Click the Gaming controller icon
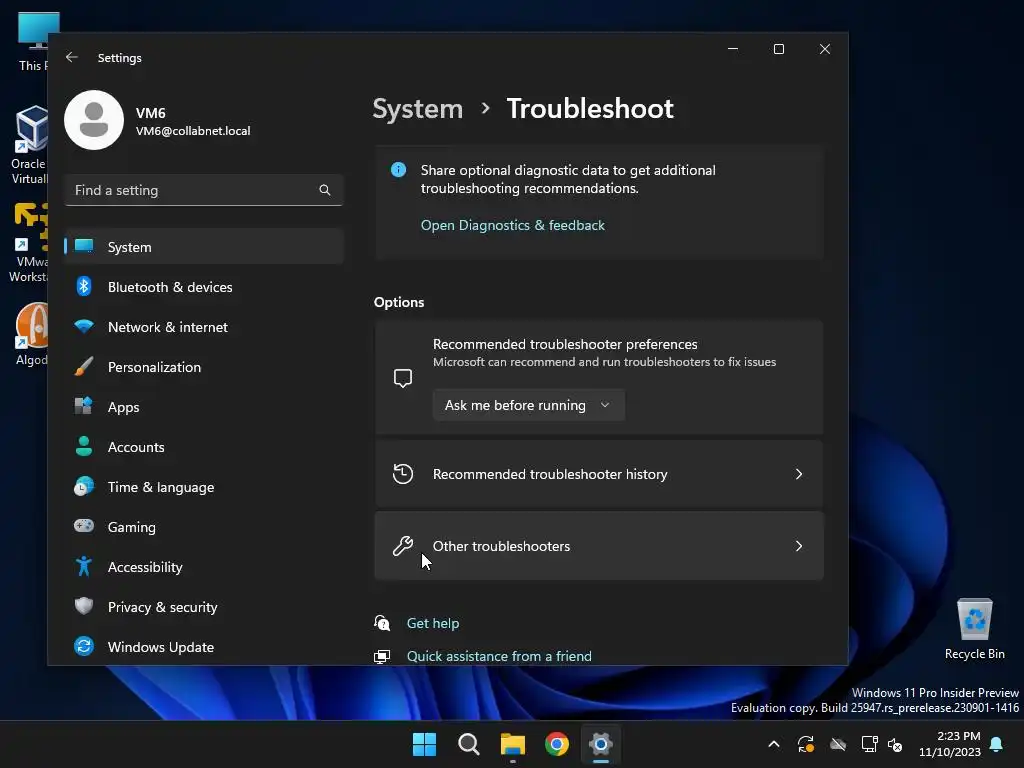1024x768 pixels. click(84, 526)
